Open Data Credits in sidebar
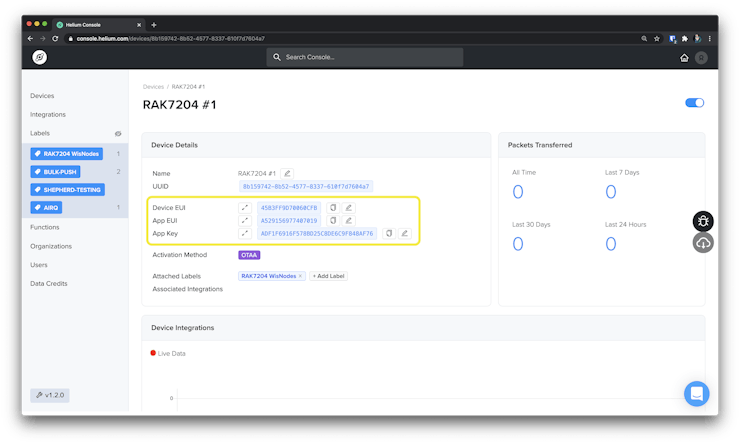The width and height of the screenshot is (740, 444). click(49, 284)
